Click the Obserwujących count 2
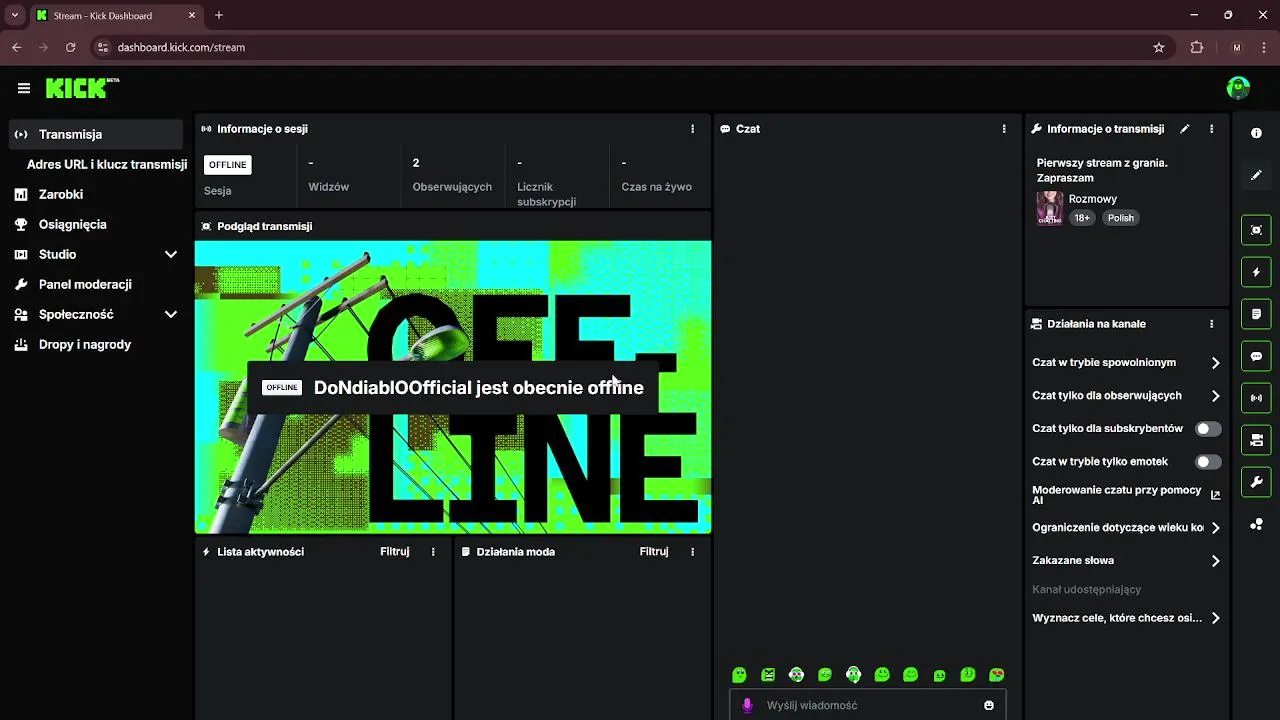Screen dimensions: 1280x720 click(416, 163)
